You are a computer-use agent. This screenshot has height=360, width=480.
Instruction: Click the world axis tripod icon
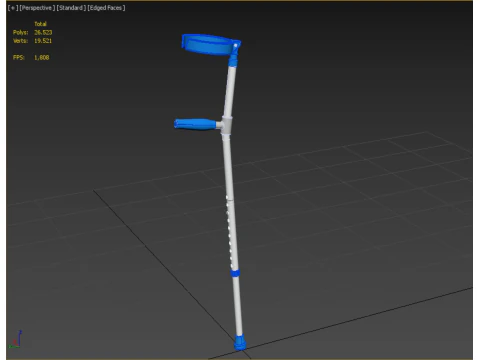click(16, 339)
